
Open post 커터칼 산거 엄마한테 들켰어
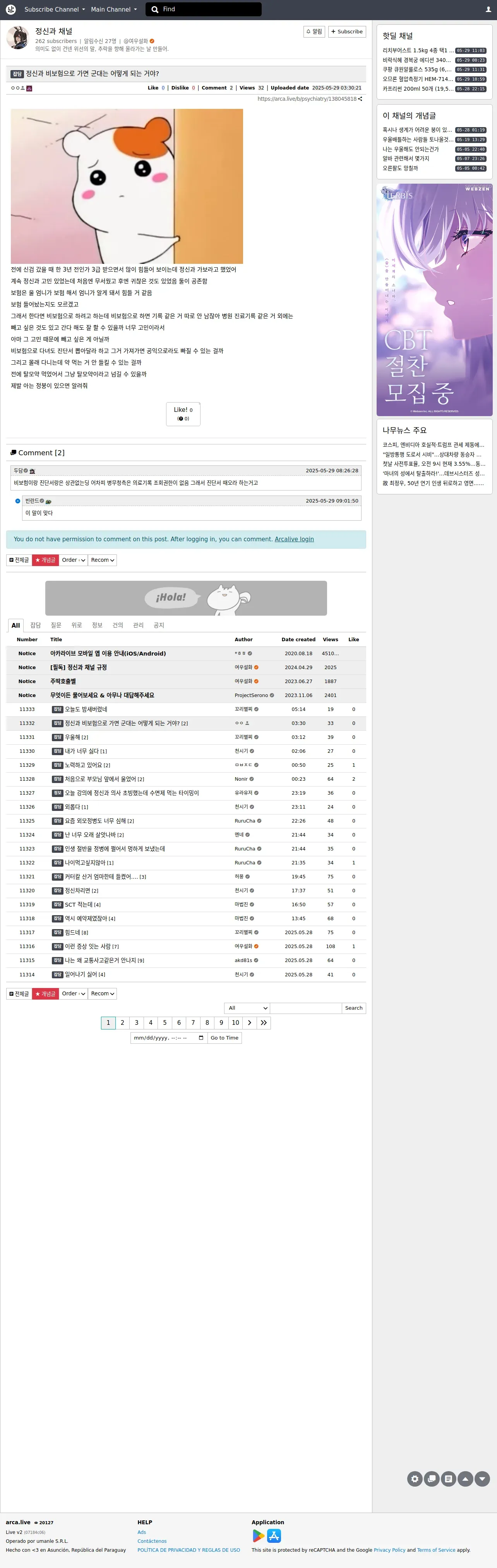101,876
